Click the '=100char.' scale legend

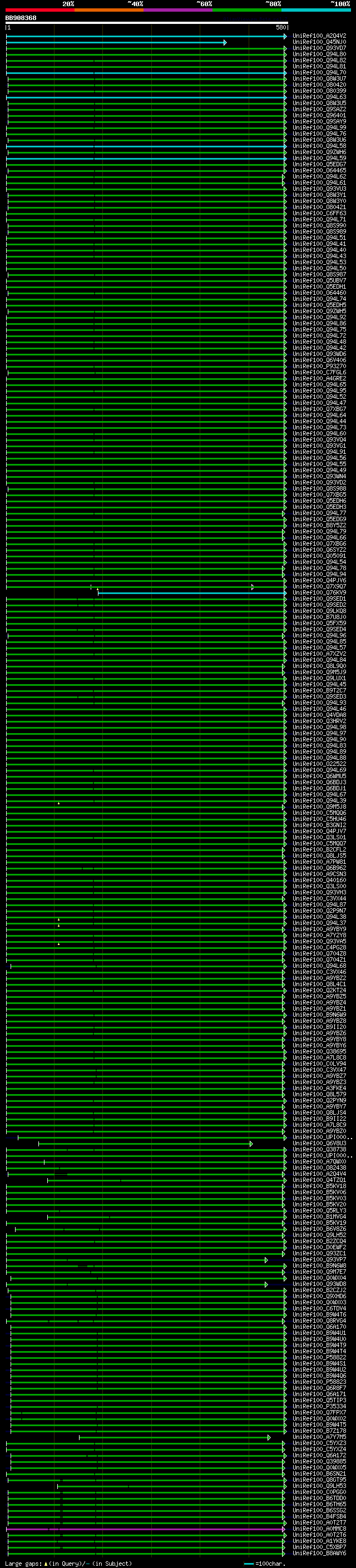[x=264, y=1563]
